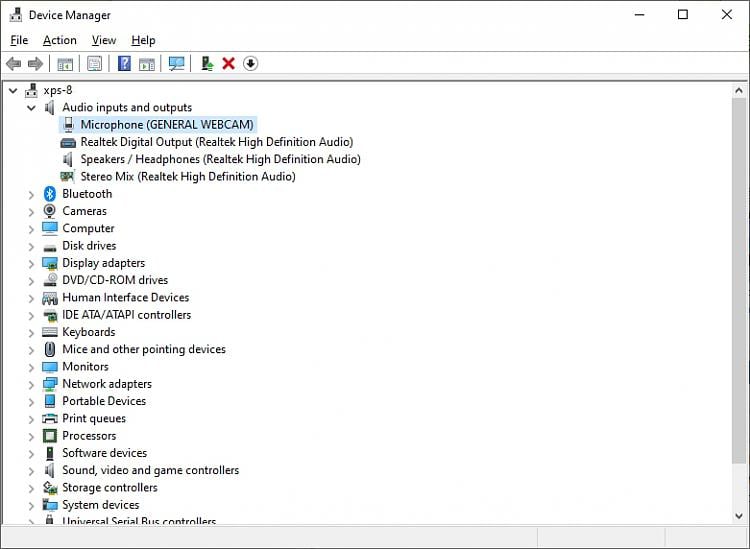Expand Sound, video and game controllers
Screen dimensions: 750x549
(32, 471)
